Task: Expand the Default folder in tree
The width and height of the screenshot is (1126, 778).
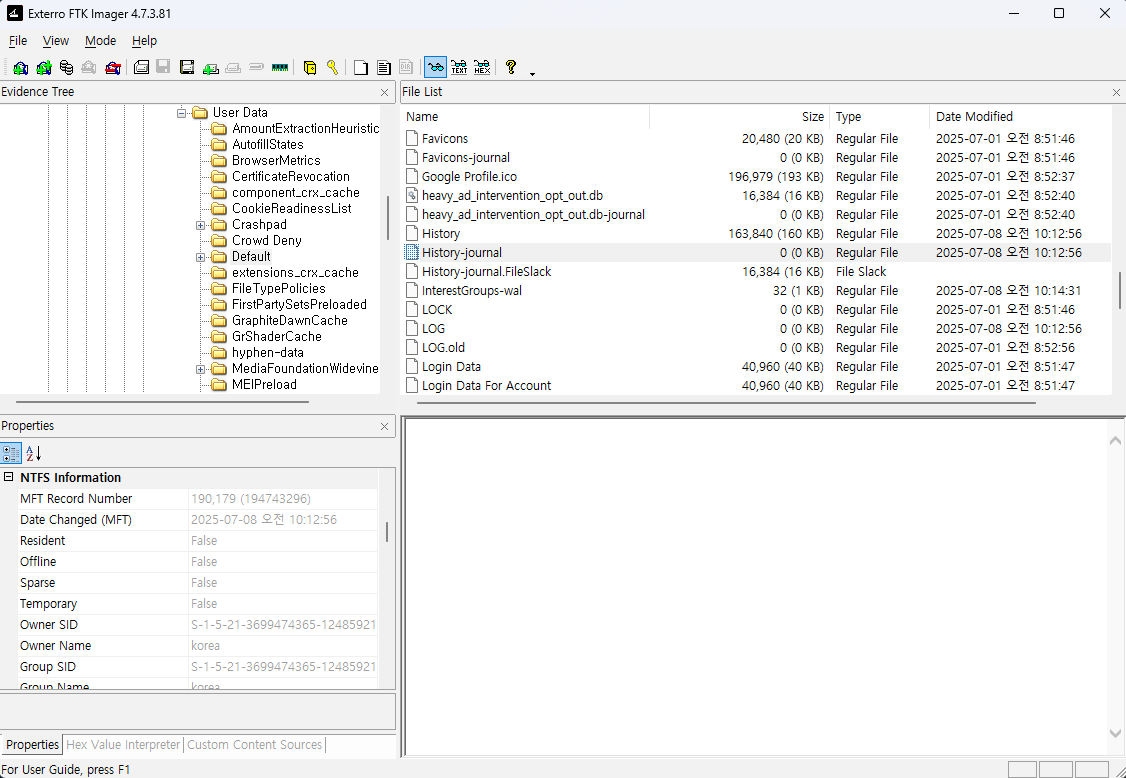Action: [x=201, y=257]
